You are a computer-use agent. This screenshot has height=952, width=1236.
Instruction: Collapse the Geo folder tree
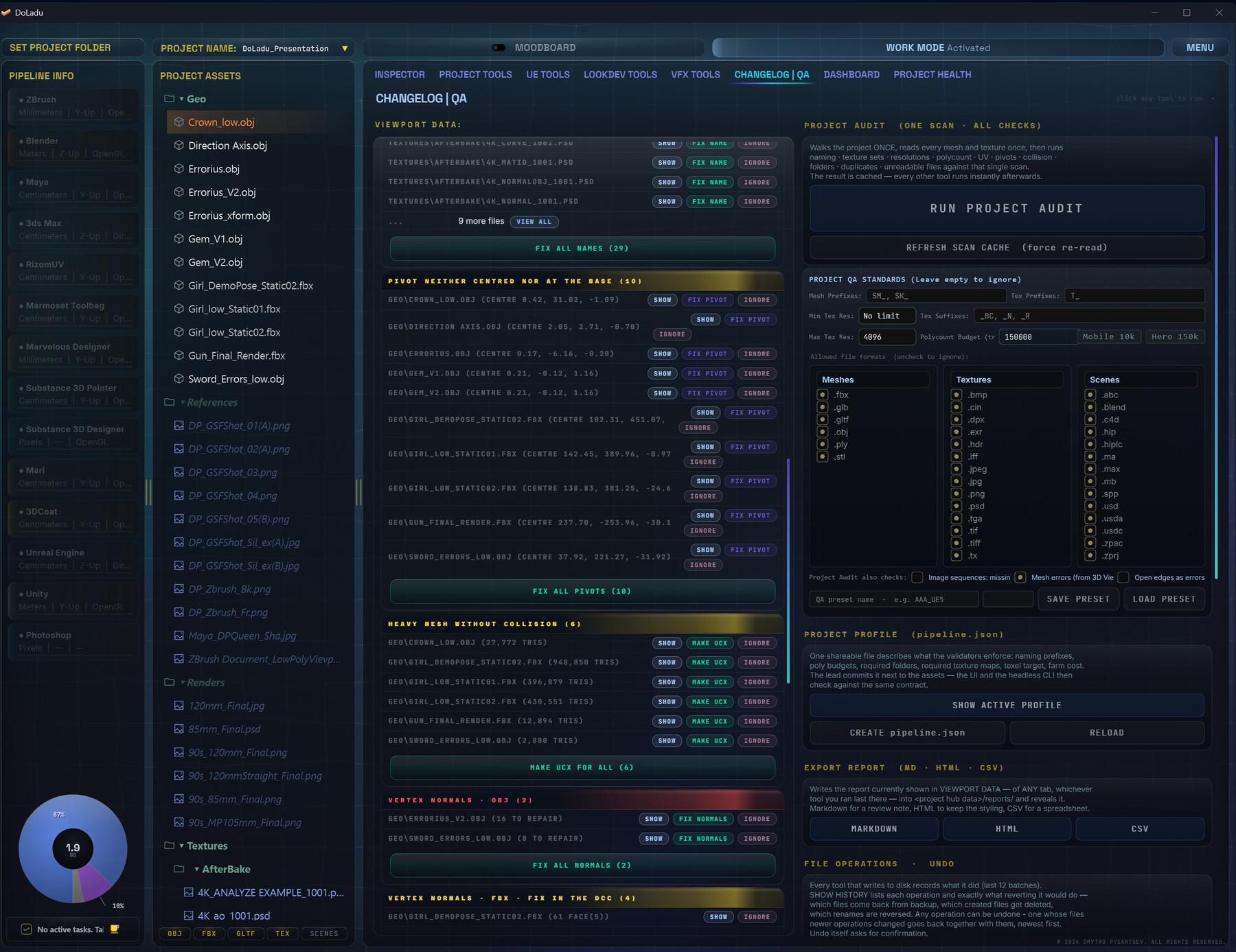(181, 99)
